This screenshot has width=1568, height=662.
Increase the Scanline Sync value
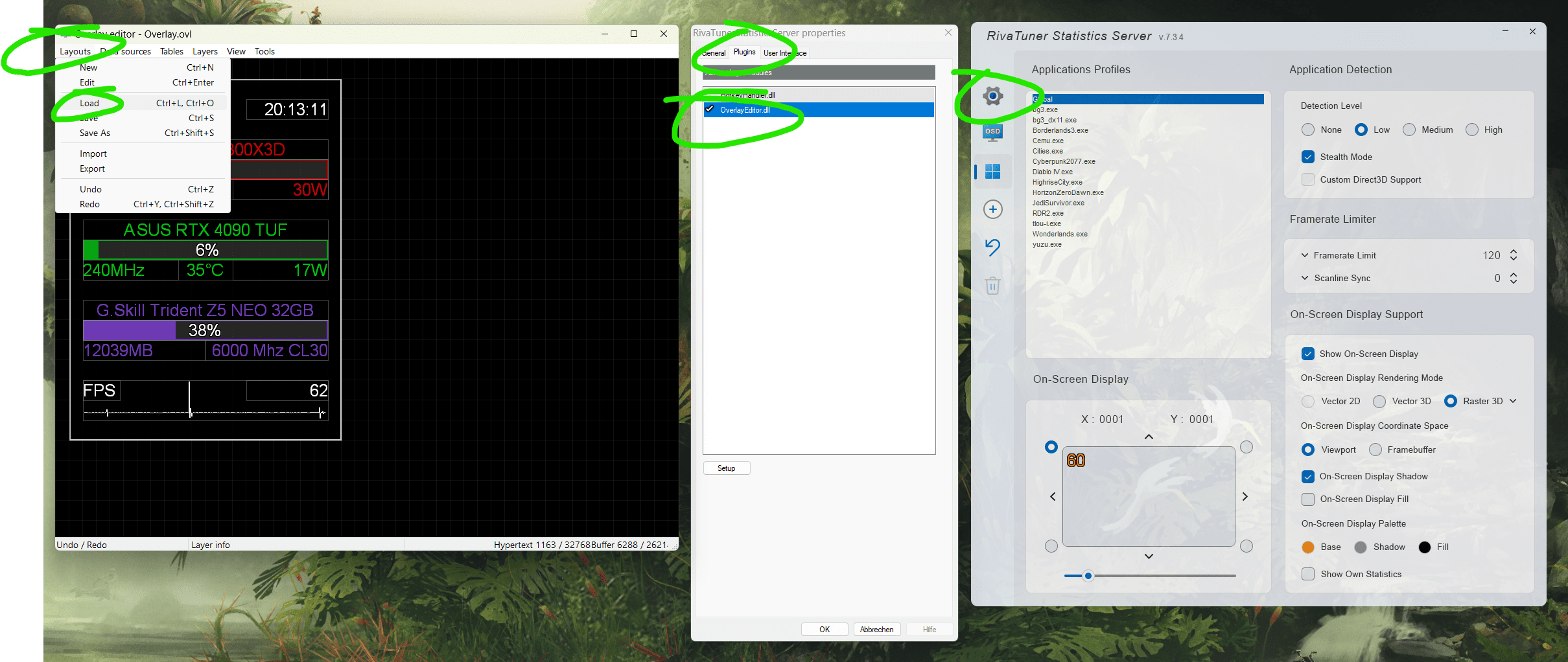pyautogui.click(x=1514, y=274)
